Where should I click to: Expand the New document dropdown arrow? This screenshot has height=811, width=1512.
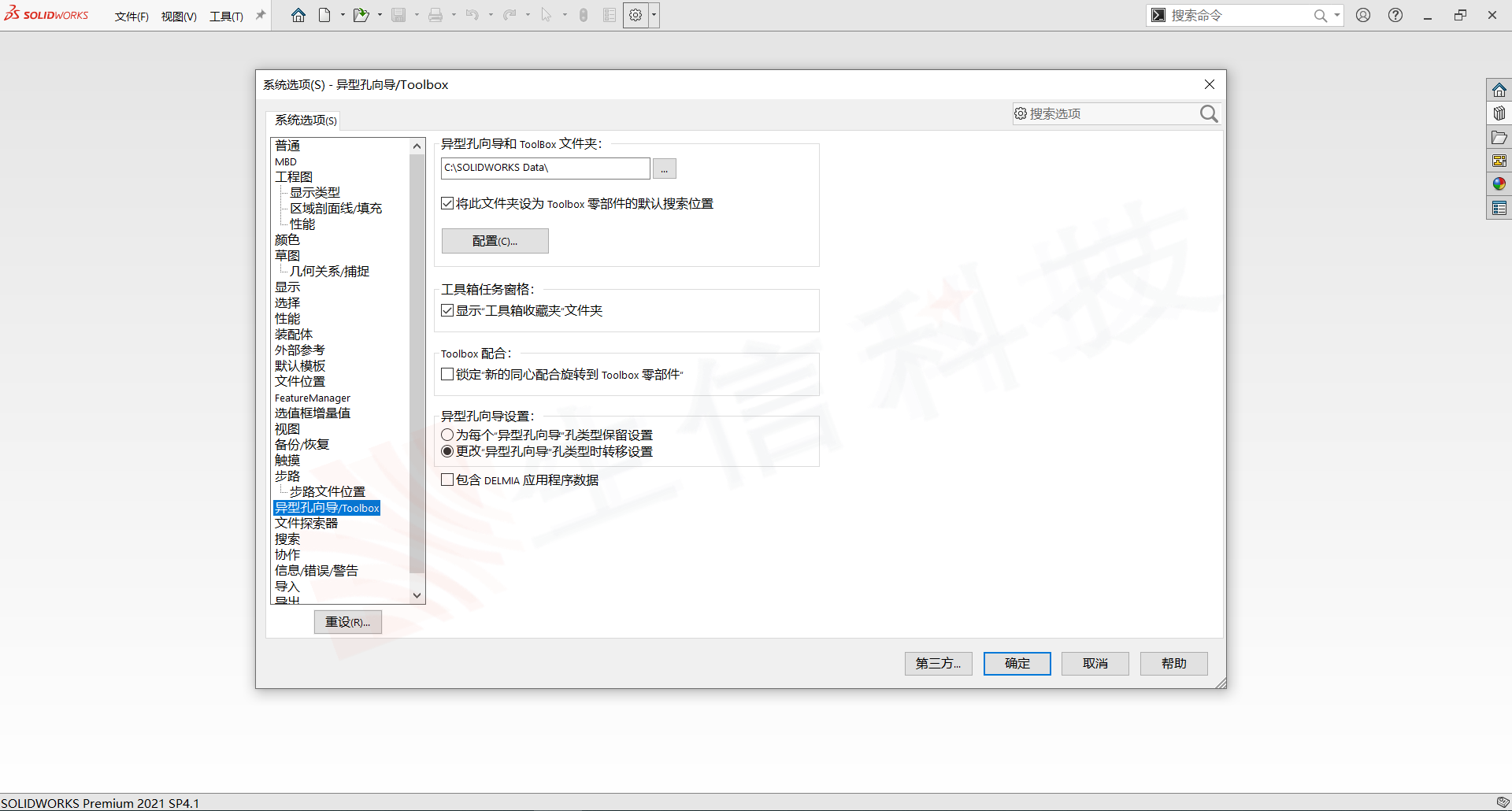(343, 15)
